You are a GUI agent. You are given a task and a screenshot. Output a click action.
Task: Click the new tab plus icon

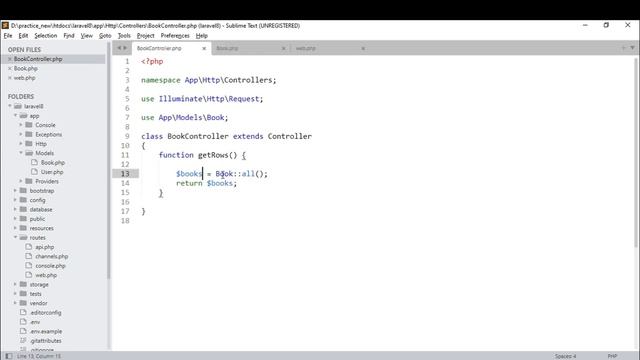(623, 48)
